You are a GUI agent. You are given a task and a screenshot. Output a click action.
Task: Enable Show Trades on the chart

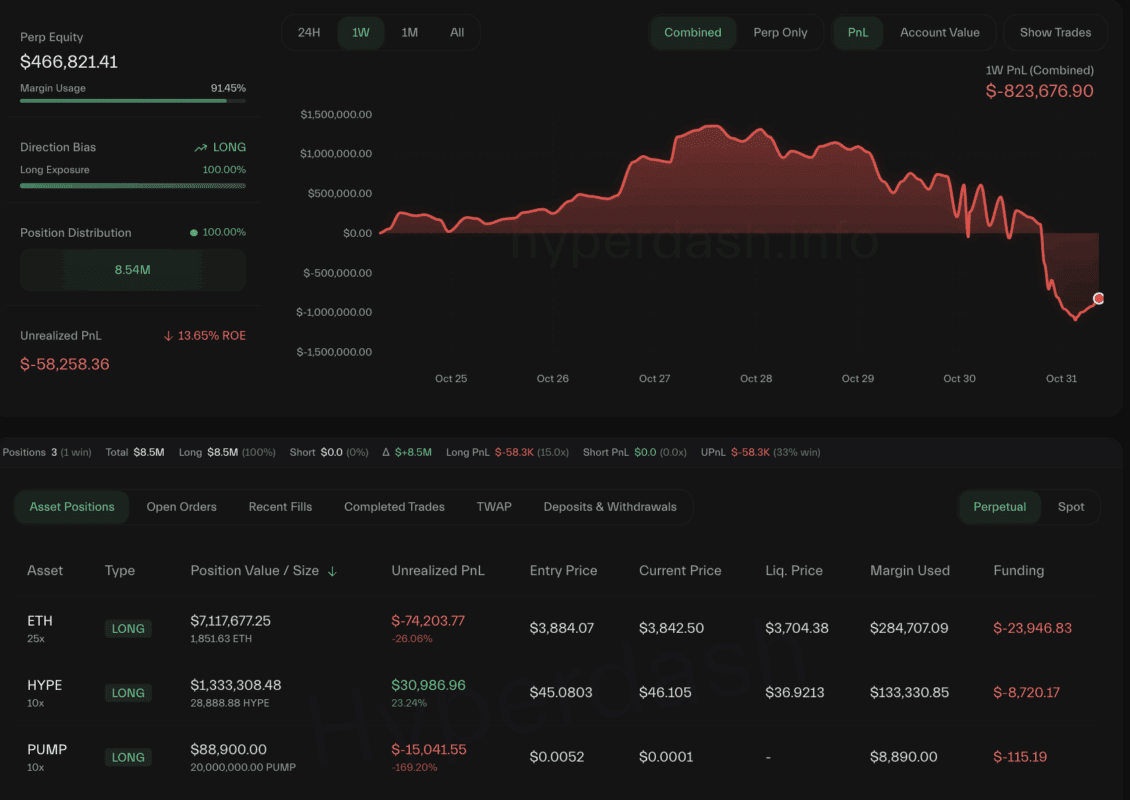tap(1055, 32)
